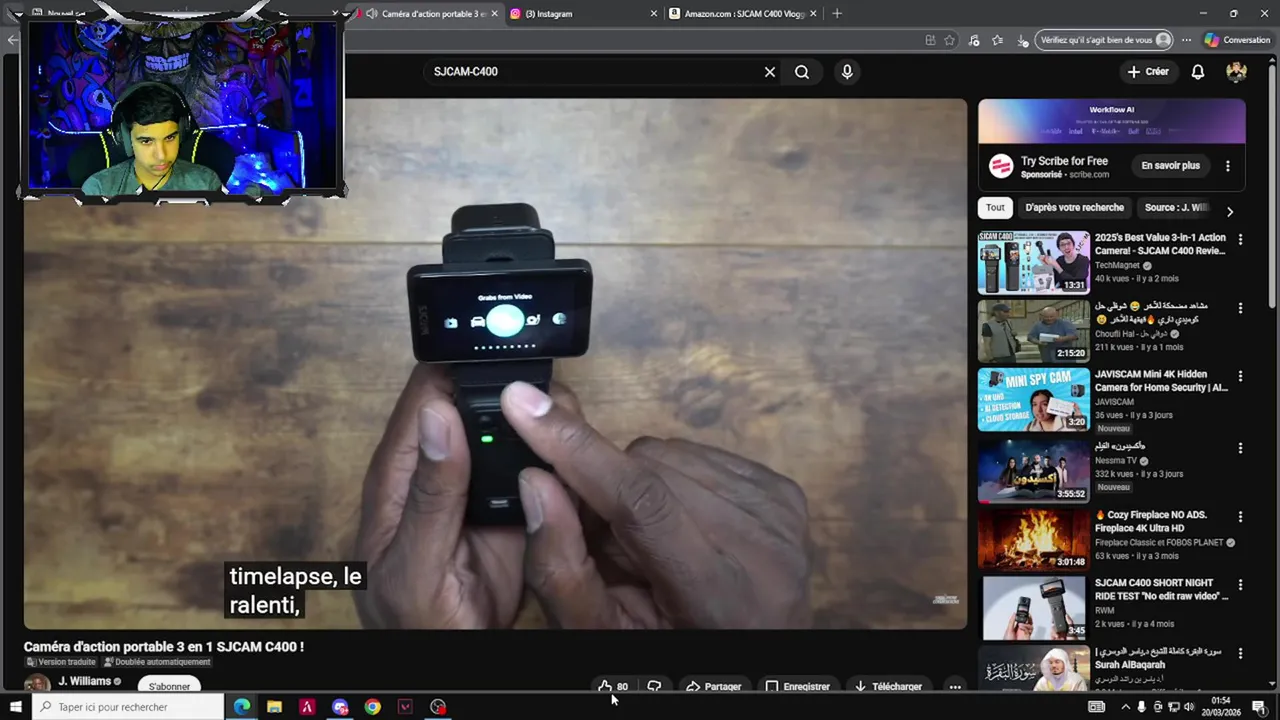This screenshot has width=1280, height=720.
Task: Close the Instagram browser tab
Action: tap(654, 14)
